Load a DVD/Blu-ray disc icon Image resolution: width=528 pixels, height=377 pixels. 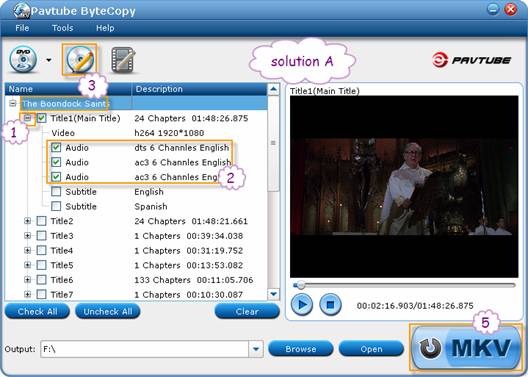coord(23,59)
